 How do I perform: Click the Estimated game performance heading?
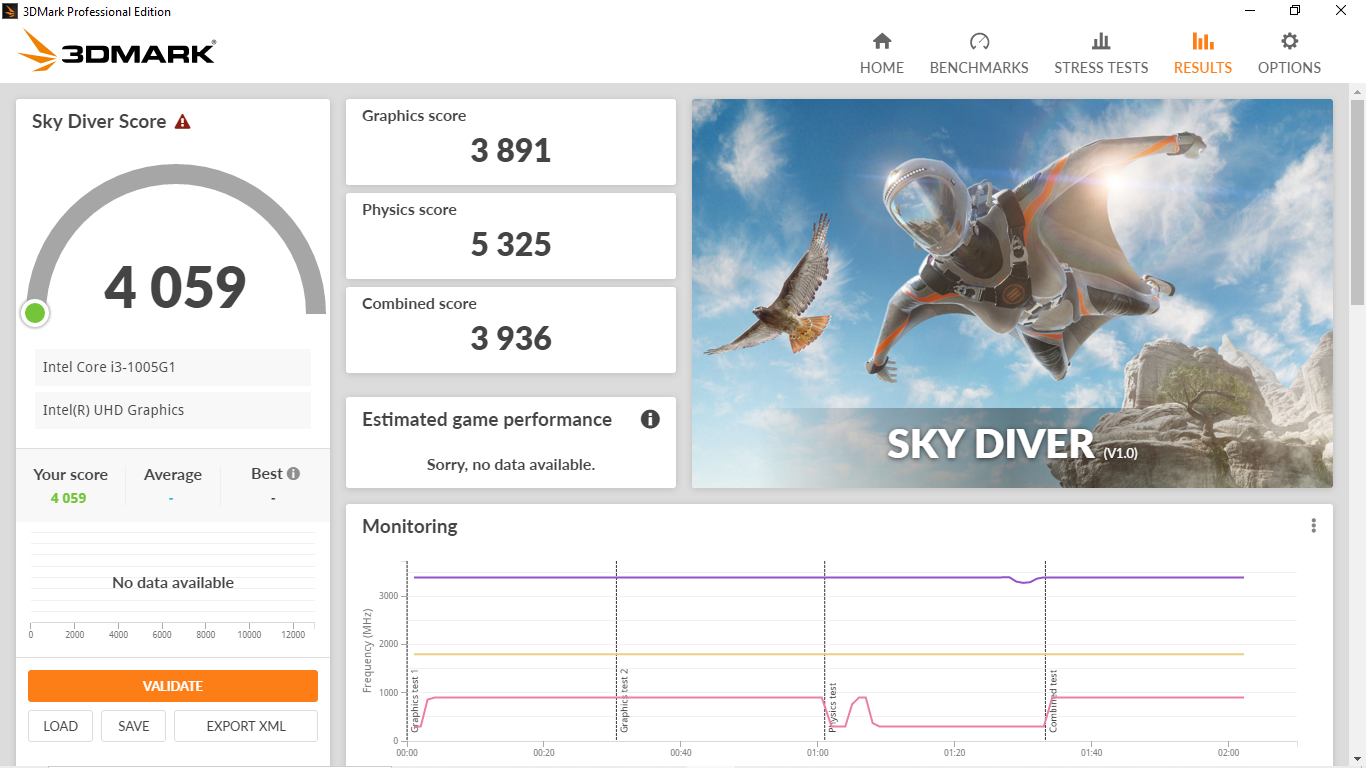pyautogui.click(x=487, y=420)
